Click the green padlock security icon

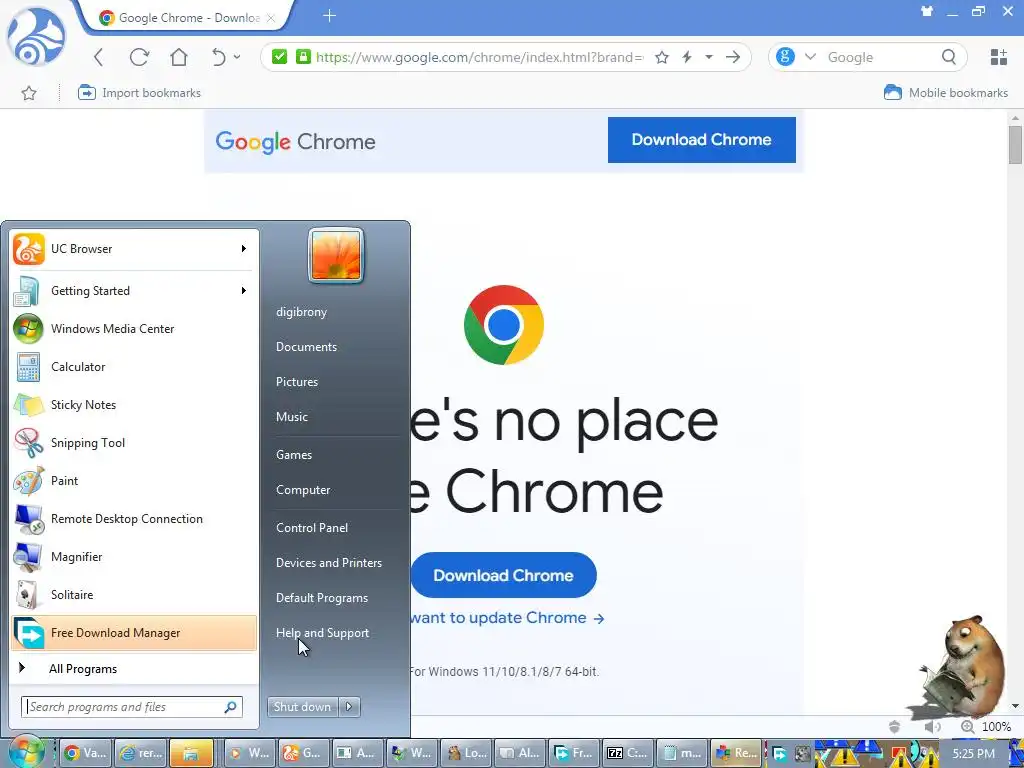[303, 57]
